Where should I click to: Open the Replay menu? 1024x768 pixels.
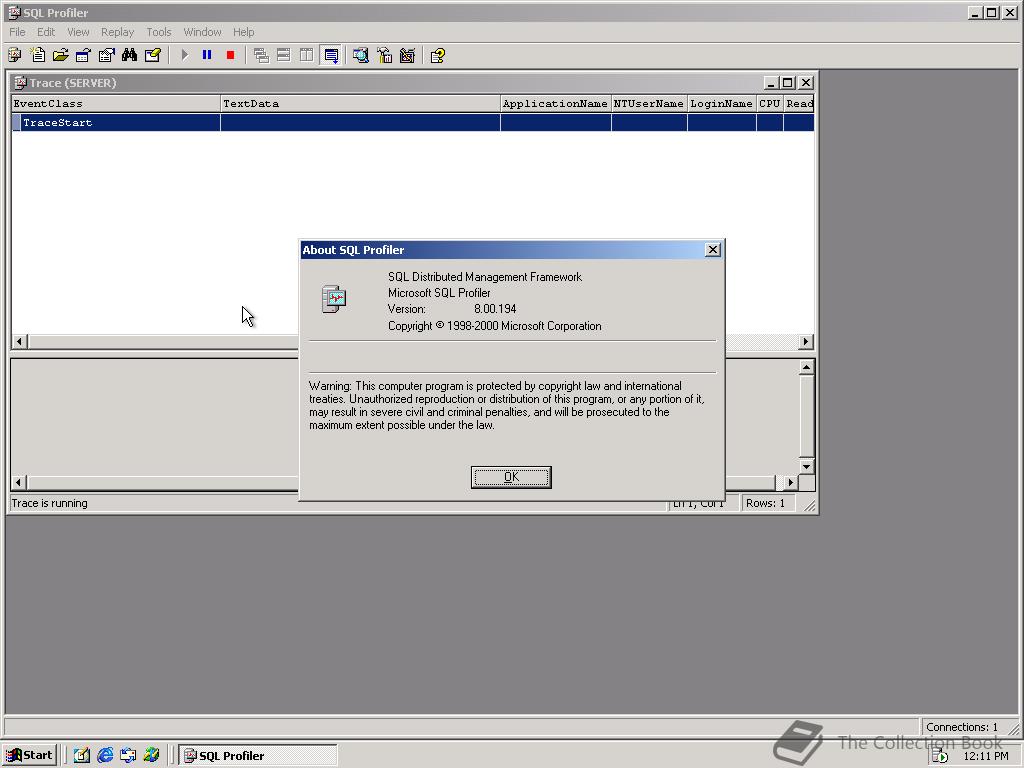118,32
